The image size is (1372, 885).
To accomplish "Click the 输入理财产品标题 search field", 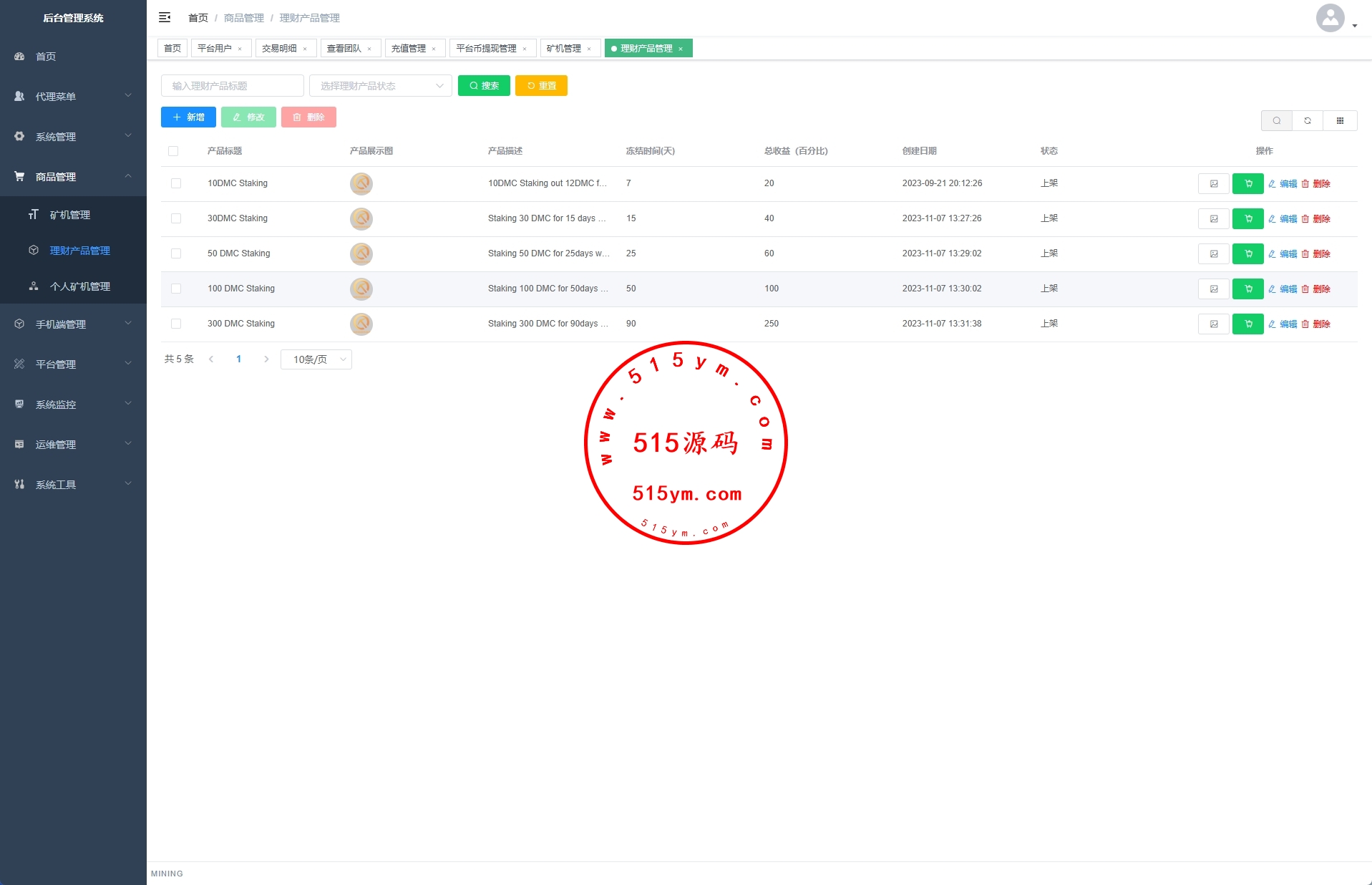I will coord(232,86).
